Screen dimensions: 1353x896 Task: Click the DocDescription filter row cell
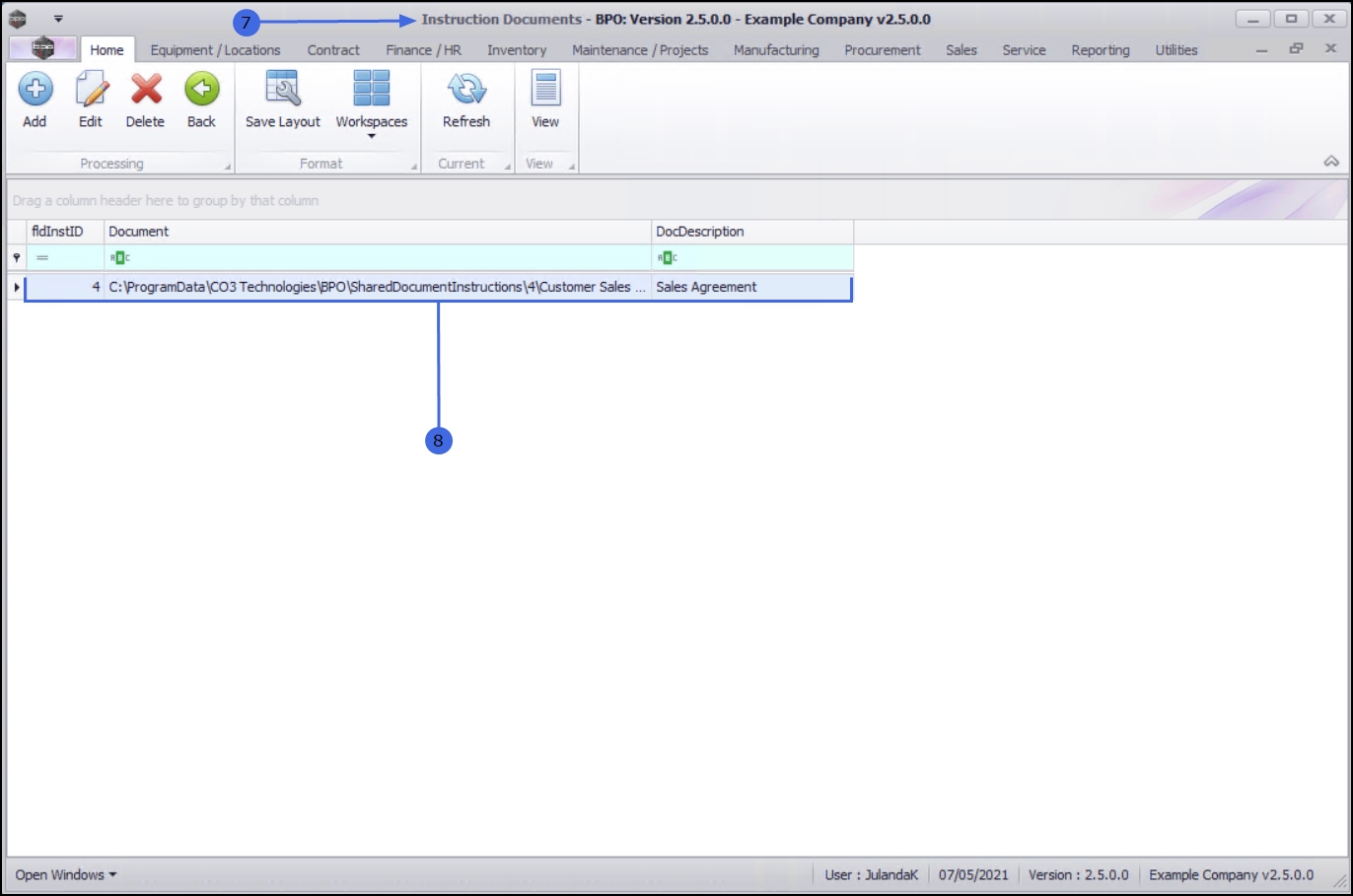[x=752, y=257]
